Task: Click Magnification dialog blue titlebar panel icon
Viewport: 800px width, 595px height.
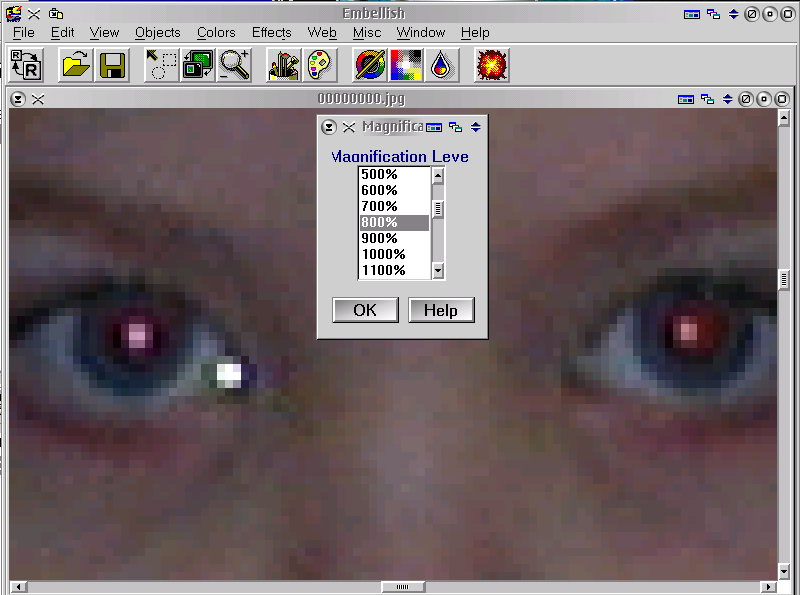Action: point(434,127)
